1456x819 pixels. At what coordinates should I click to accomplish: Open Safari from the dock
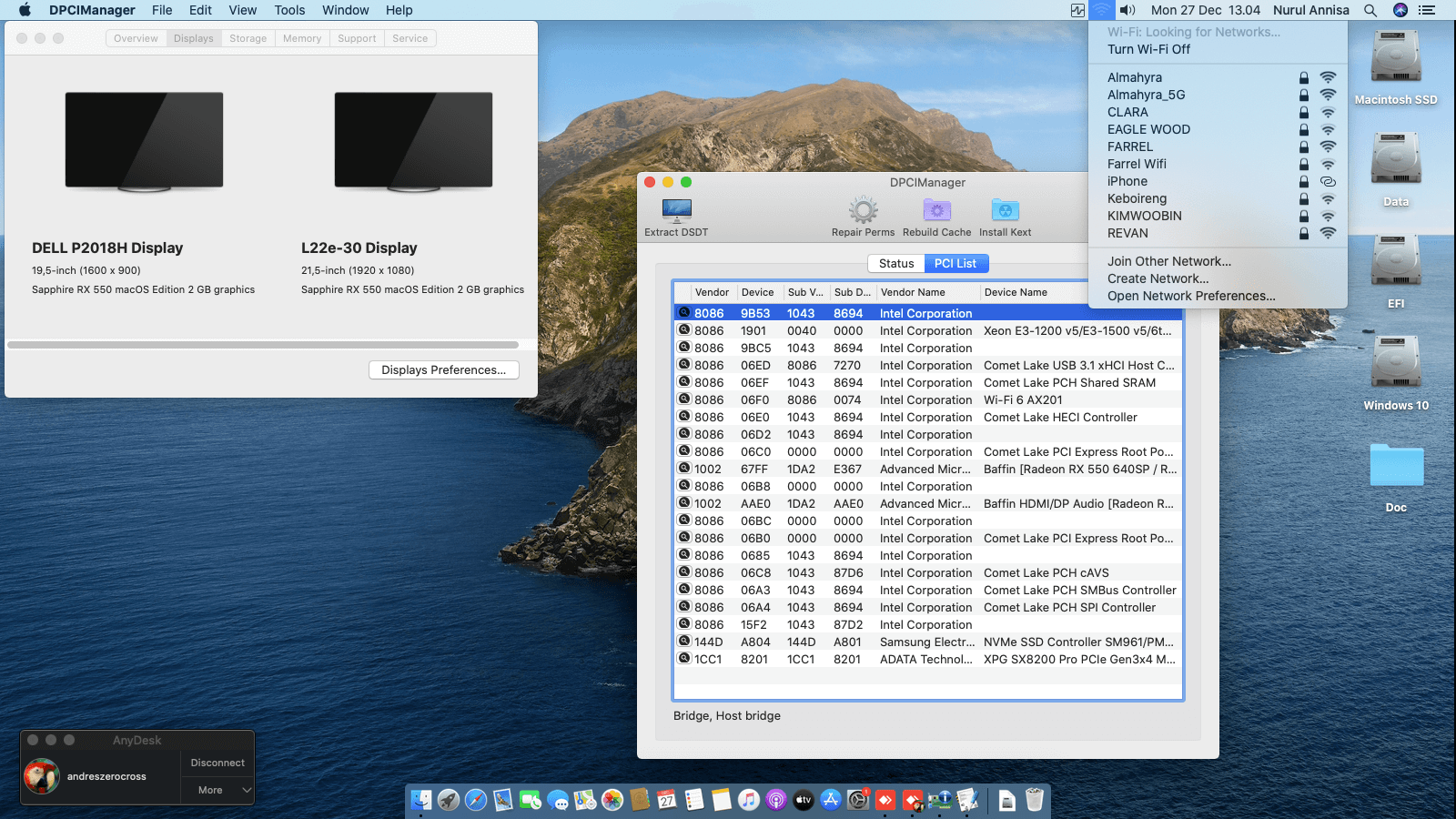click(476, 800)
